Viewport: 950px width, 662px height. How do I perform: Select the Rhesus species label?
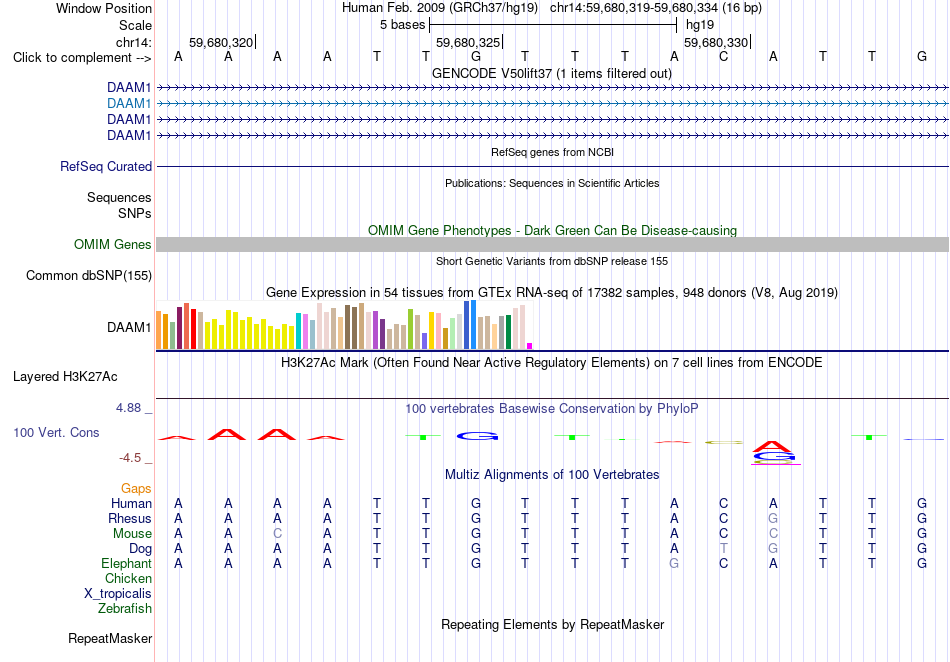tap(130, 518)
